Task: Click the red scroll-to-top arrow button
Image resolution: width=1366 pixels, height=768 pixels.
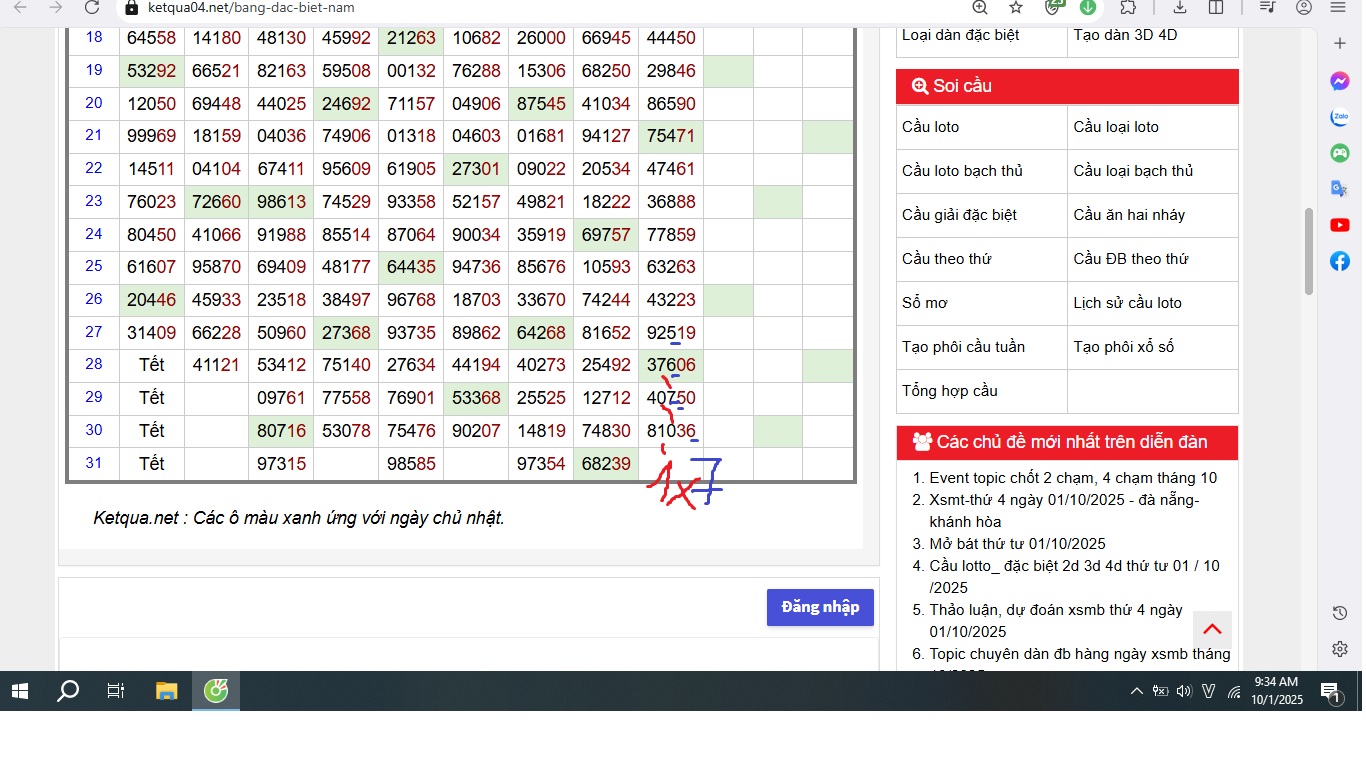Action: (x=1212, y=629)
